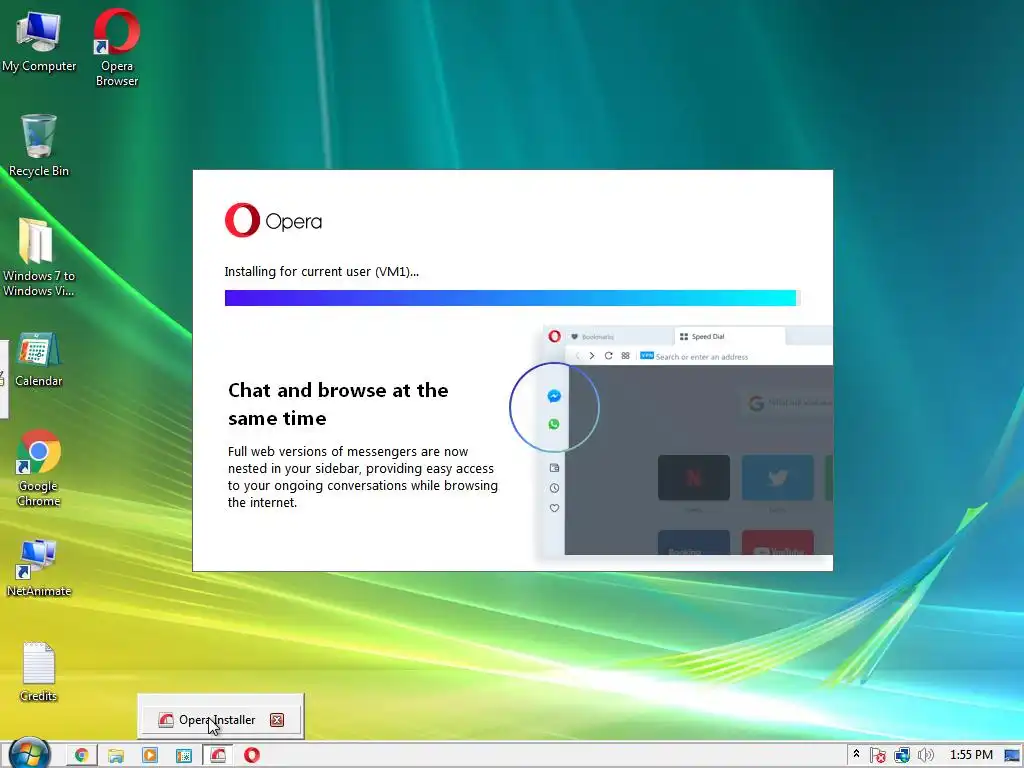This screenshot has height=768, width=1024.
Task: Click the 'Chat and browse at the same time' heading
Action: pos(338,404)
